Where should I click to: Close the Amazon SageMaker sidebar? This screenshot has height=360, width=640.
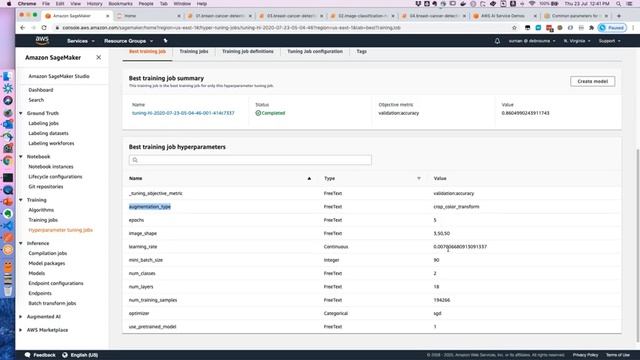click(98, 58)
